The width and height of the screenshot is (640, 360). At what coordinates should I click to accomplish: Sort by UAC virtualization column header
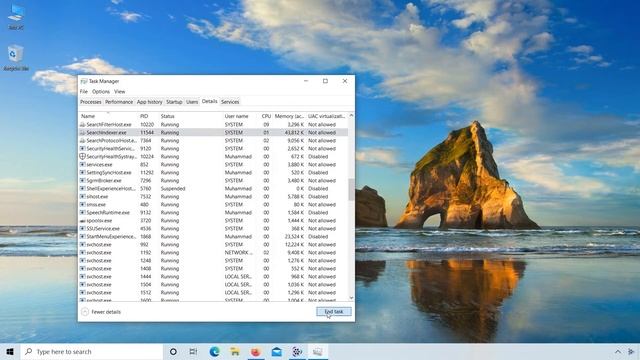tap(327, 116)
